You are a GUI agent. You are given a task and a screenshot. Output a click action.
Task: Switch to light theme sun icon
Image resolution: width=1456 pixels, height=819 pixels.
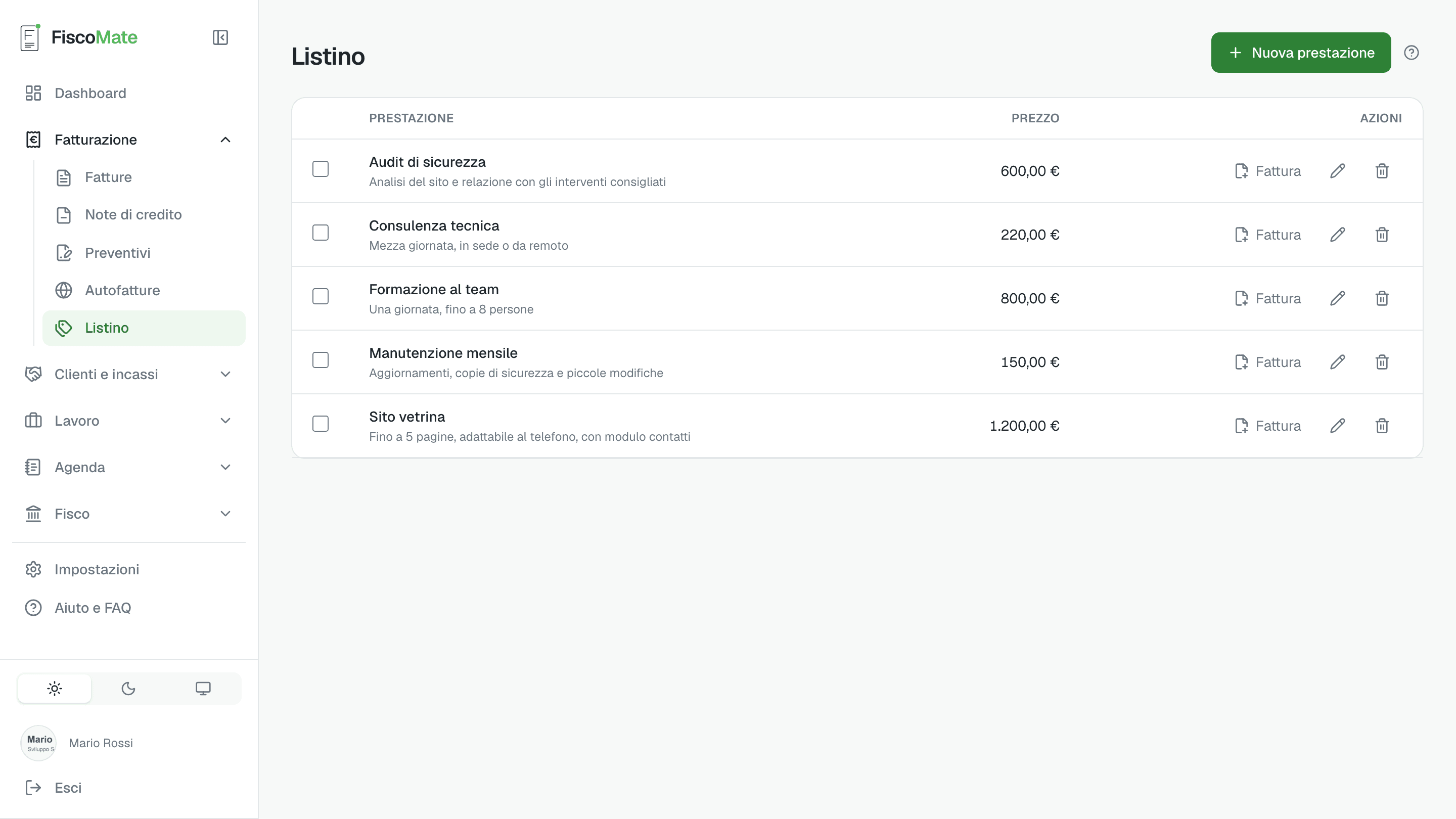tap(54, 689)
